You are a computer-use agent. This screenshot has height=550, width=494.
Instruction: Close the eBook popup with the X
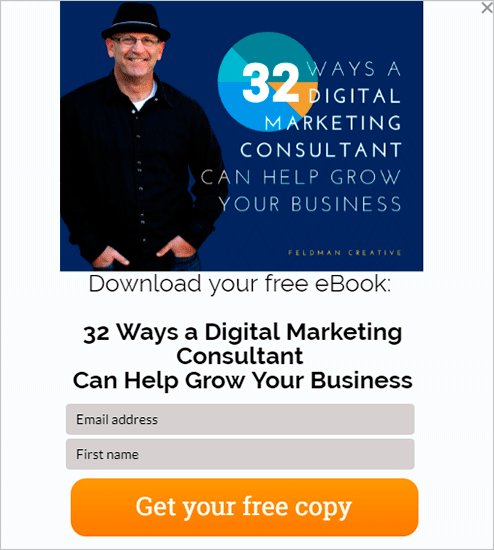tap(487, 8)
